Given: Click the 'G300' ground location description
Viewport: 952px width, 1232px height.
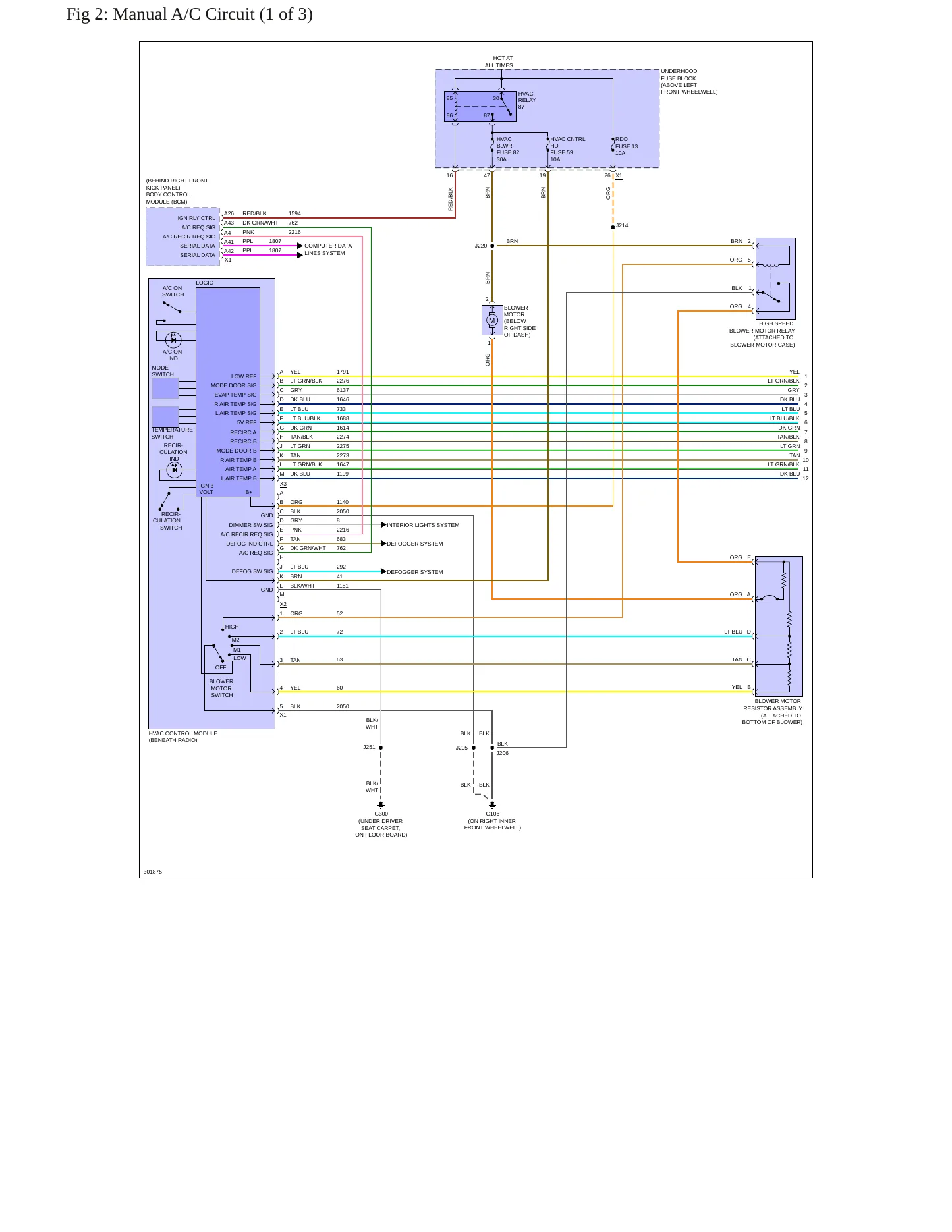Looking at the screenshot, I should click(x=381, y=828).
